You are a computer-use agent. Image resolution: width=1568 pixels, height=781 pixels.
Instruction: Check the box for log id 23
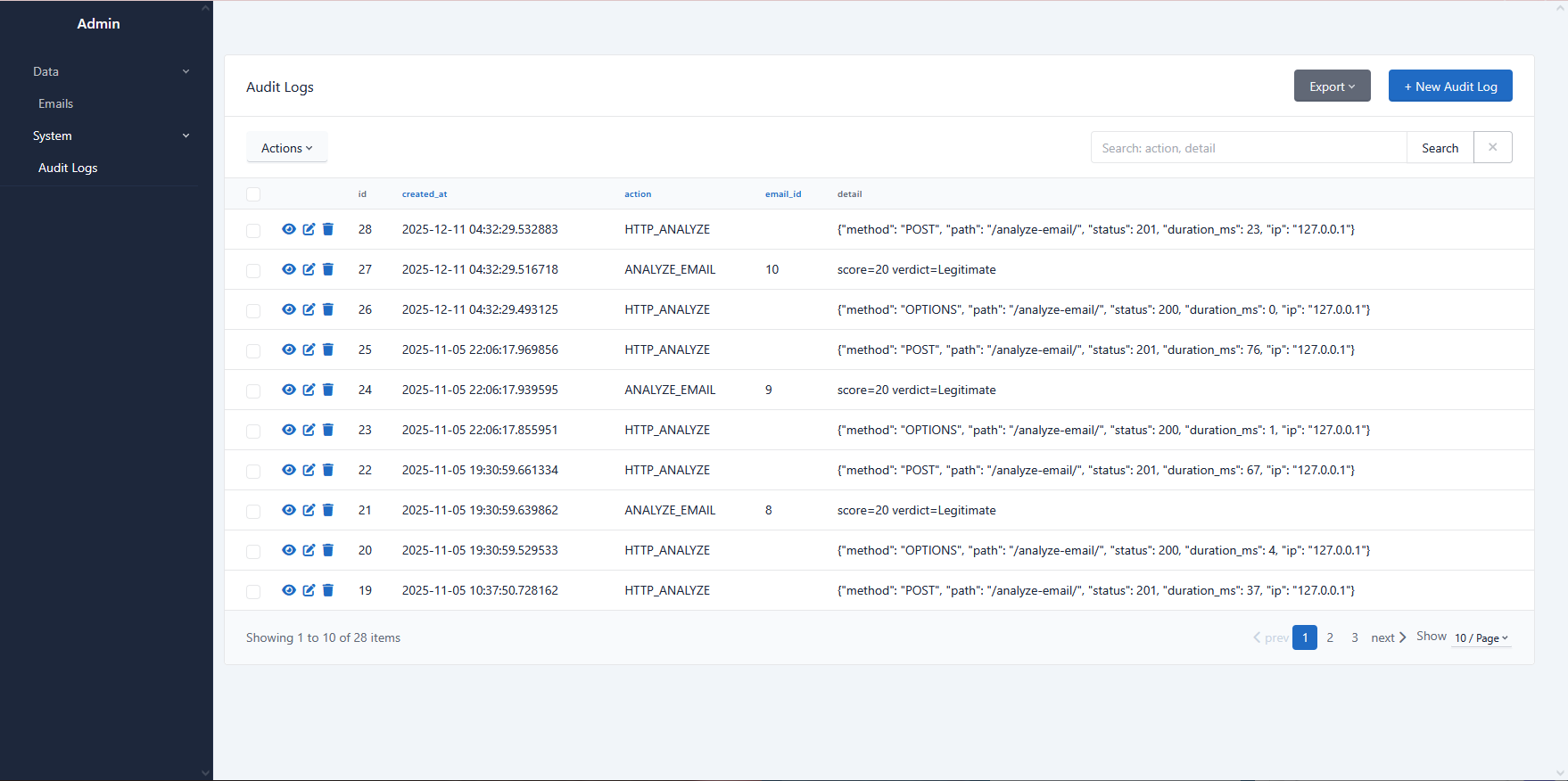253,432
